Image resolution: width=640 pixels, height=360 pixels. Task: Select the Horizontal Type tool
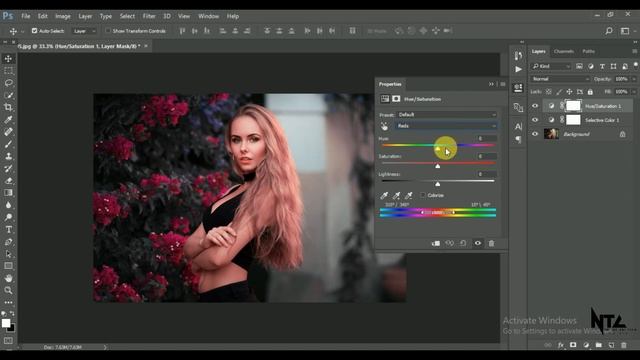click(8, 229)
